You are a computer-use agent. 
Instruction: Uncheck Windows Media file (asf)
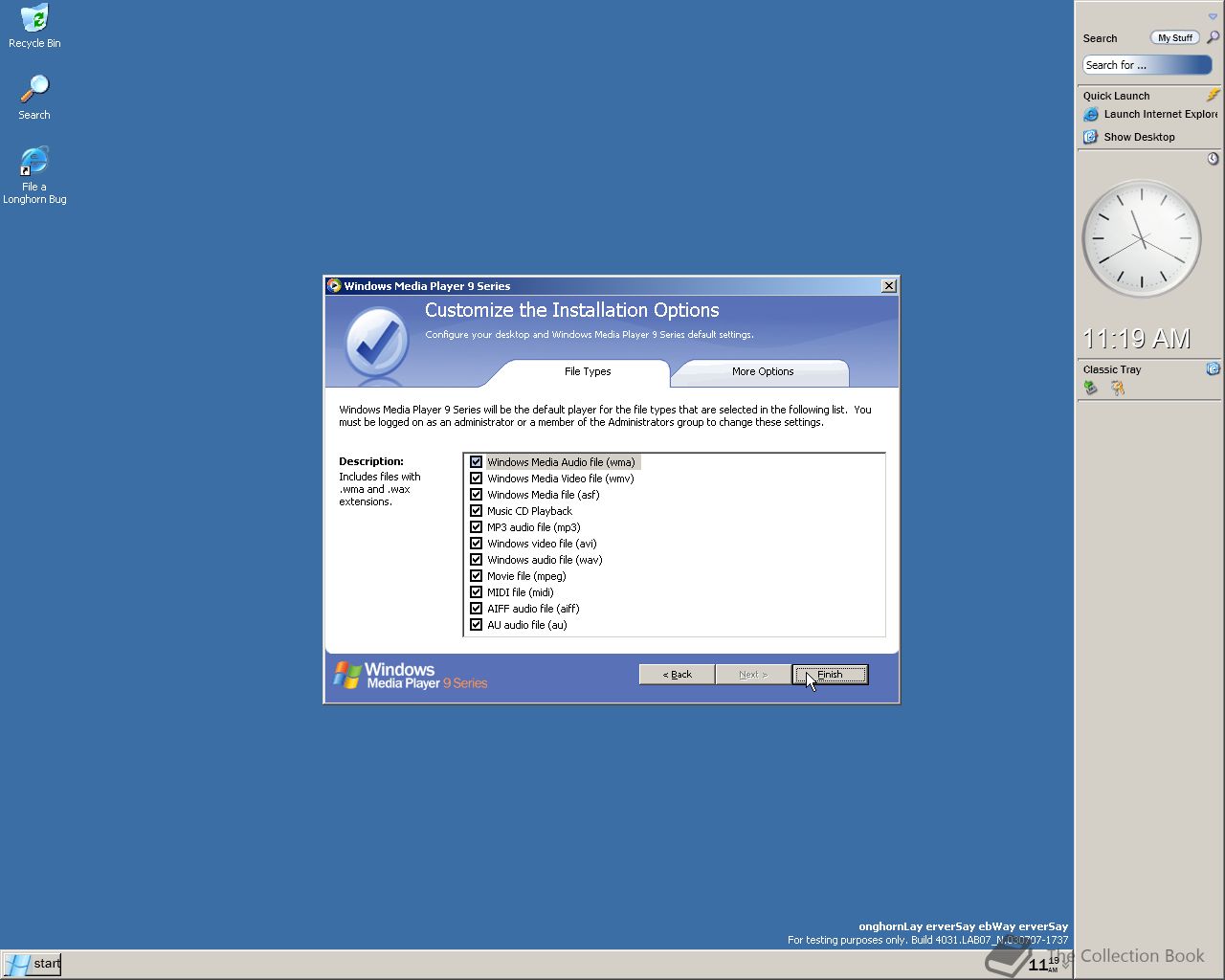click(x=476, y=495)
